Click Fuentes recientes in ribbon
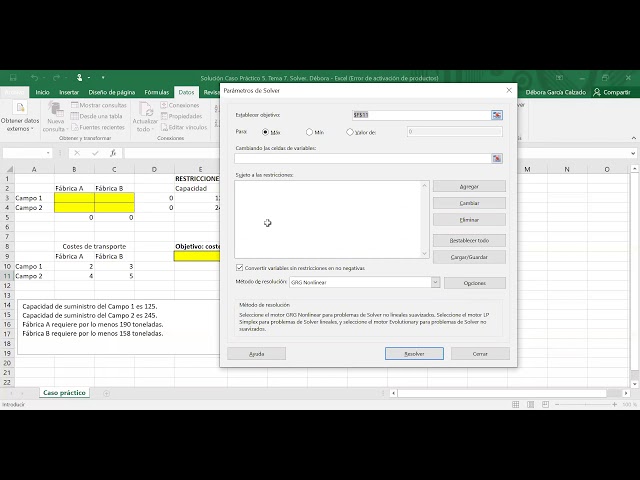This screenshot has height=480, width=640. [98, 127]
